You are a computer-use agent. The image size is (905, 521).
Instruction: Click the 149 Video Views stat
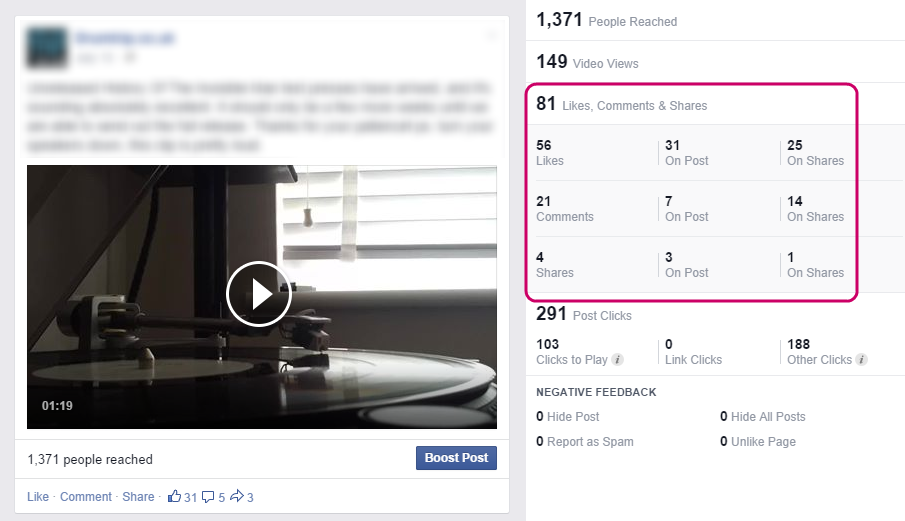587,62
